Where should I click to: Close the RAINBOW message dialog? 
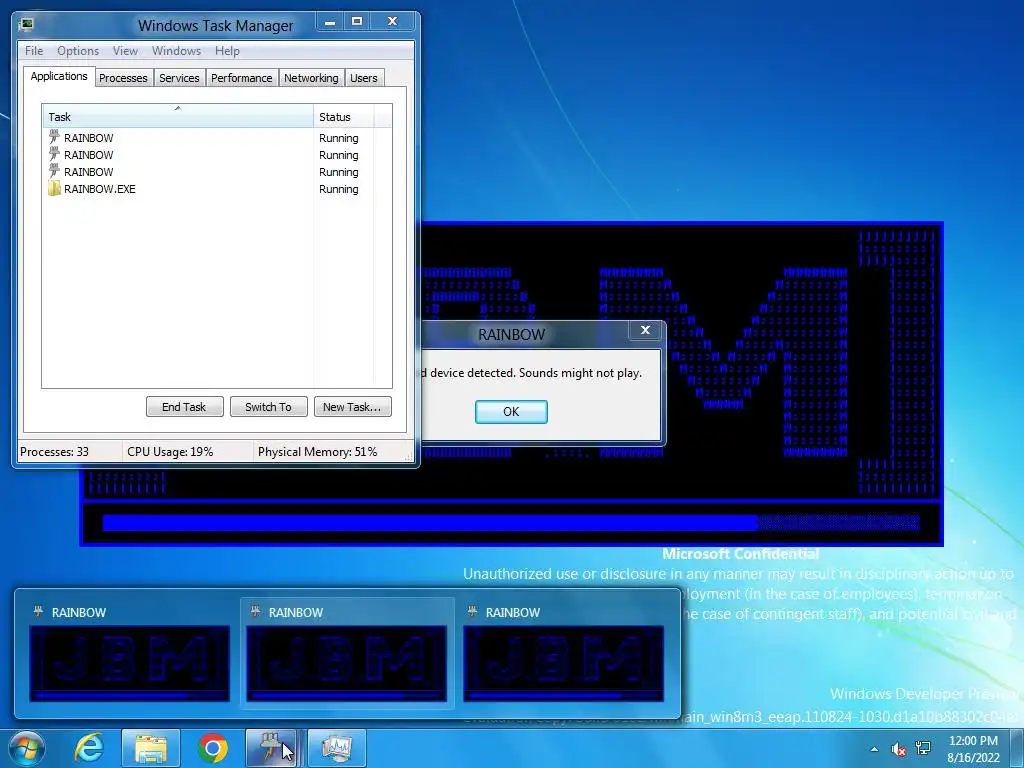click(x=645, y=330)
